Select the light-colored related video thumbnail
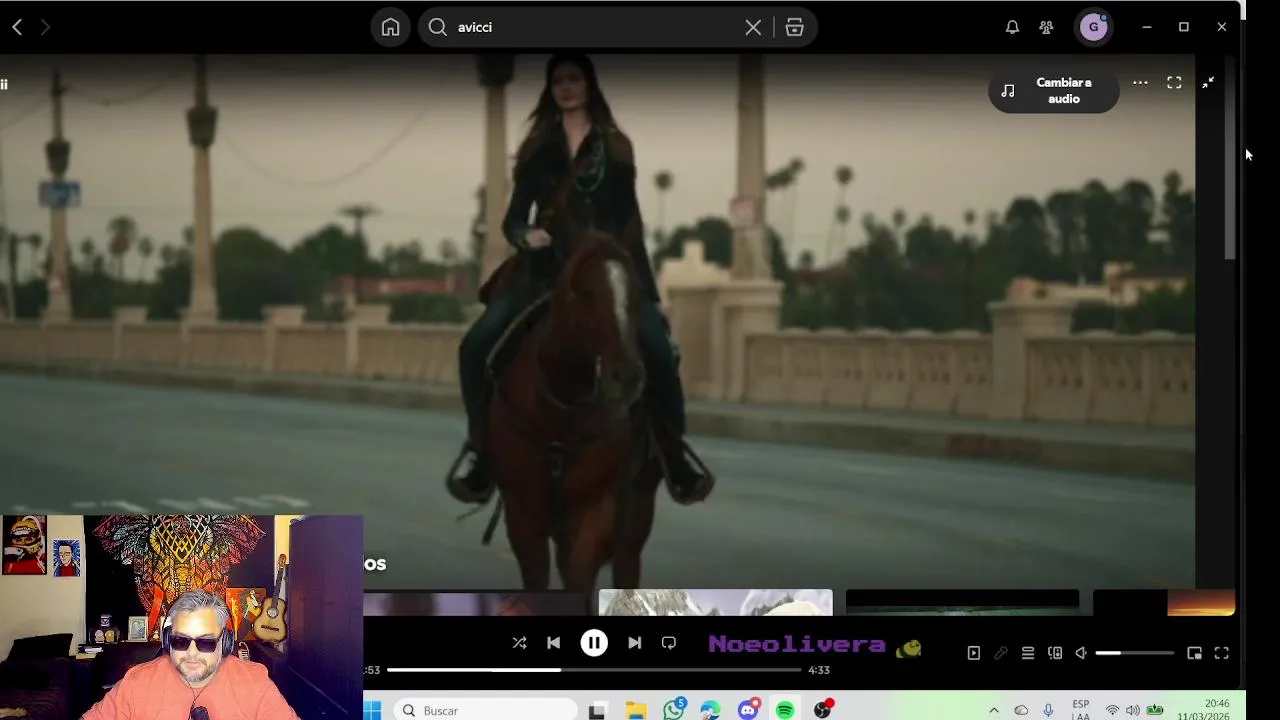The height and width of the screenshot is (720, 1280). tap(715, 603)
